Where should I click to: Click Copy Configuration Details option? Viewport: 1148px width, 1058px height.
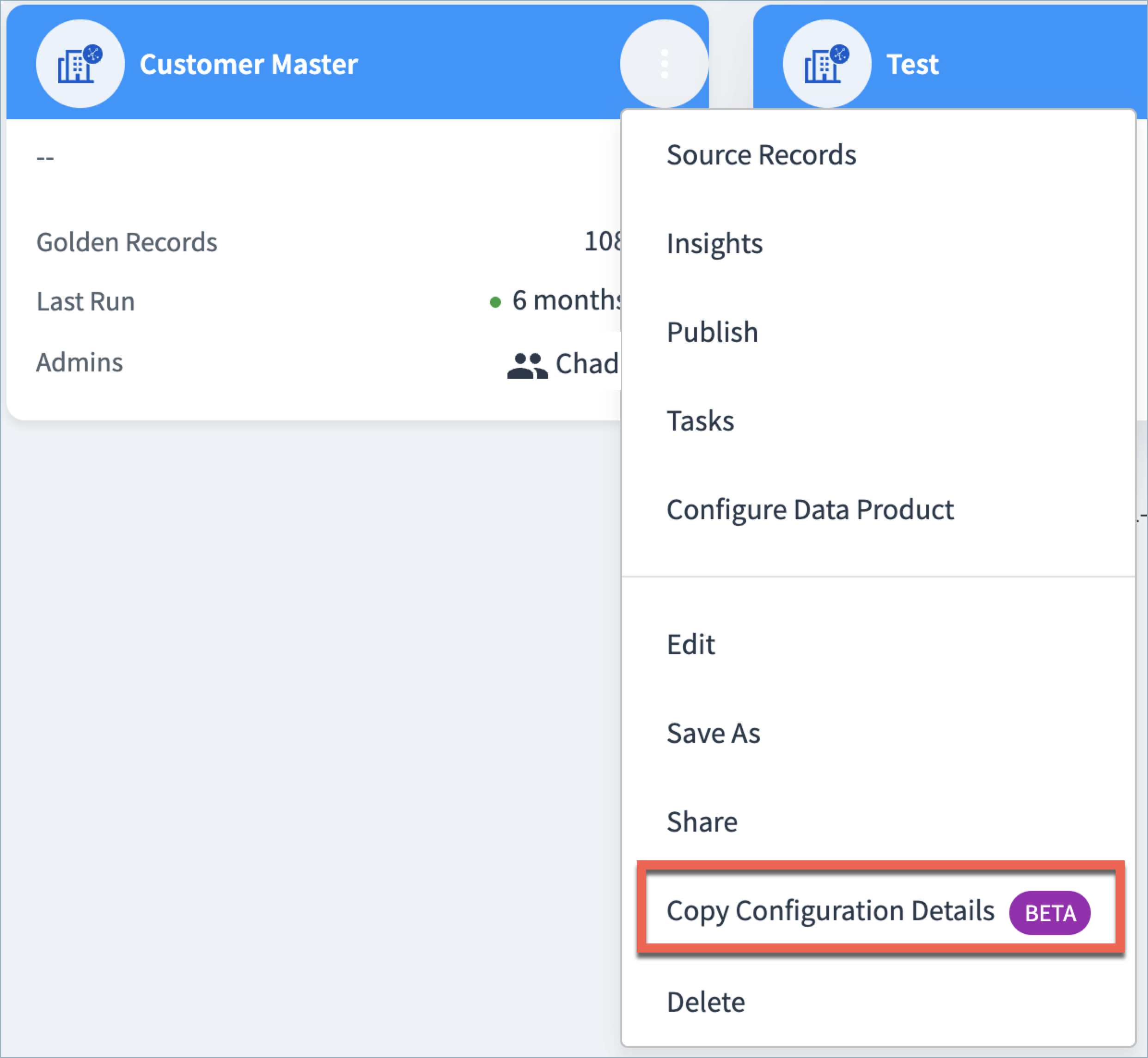tap(830, 911)
